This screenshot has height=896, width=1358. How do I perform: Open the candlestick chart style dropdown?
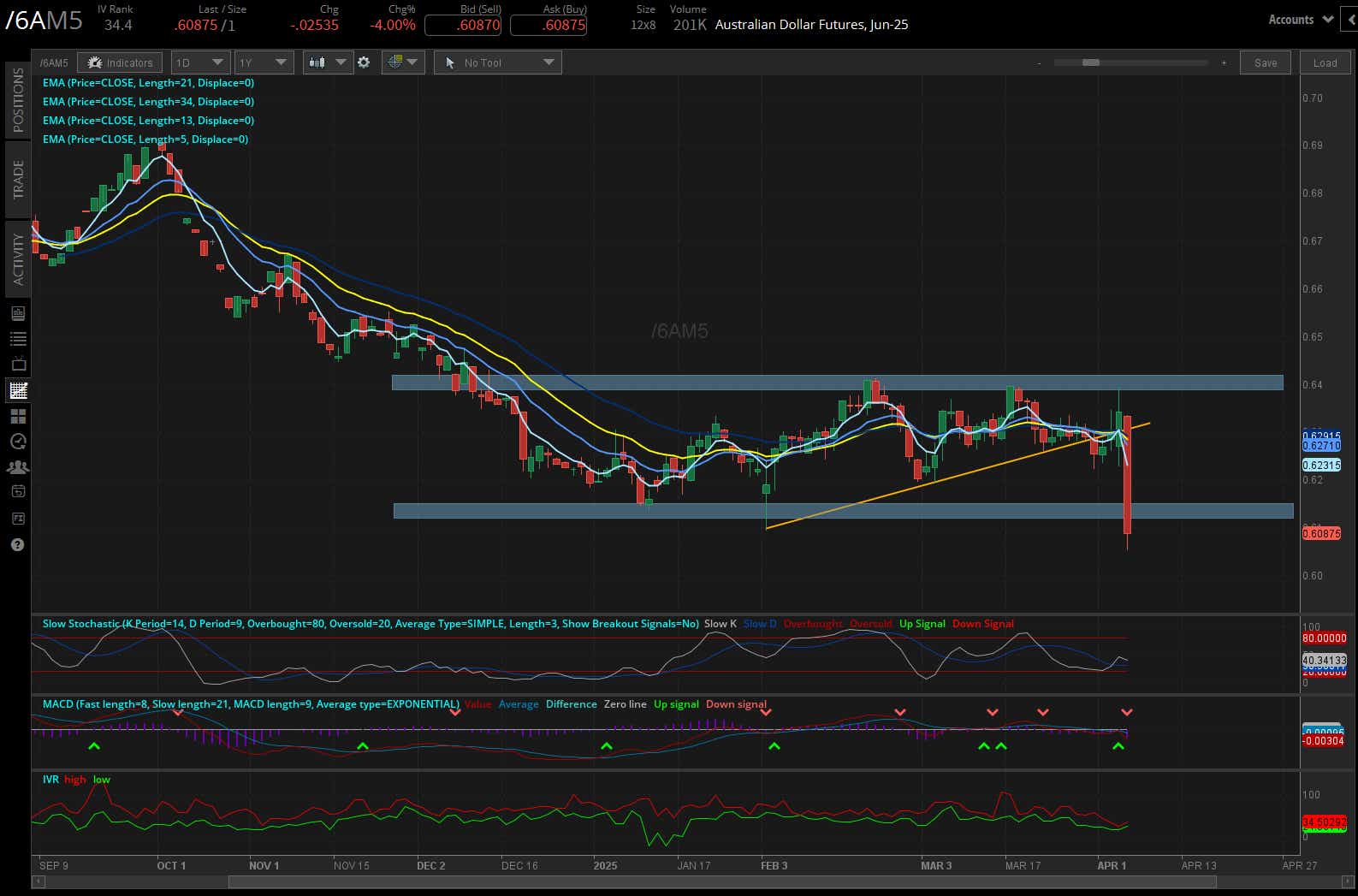(x=328, y=62)
